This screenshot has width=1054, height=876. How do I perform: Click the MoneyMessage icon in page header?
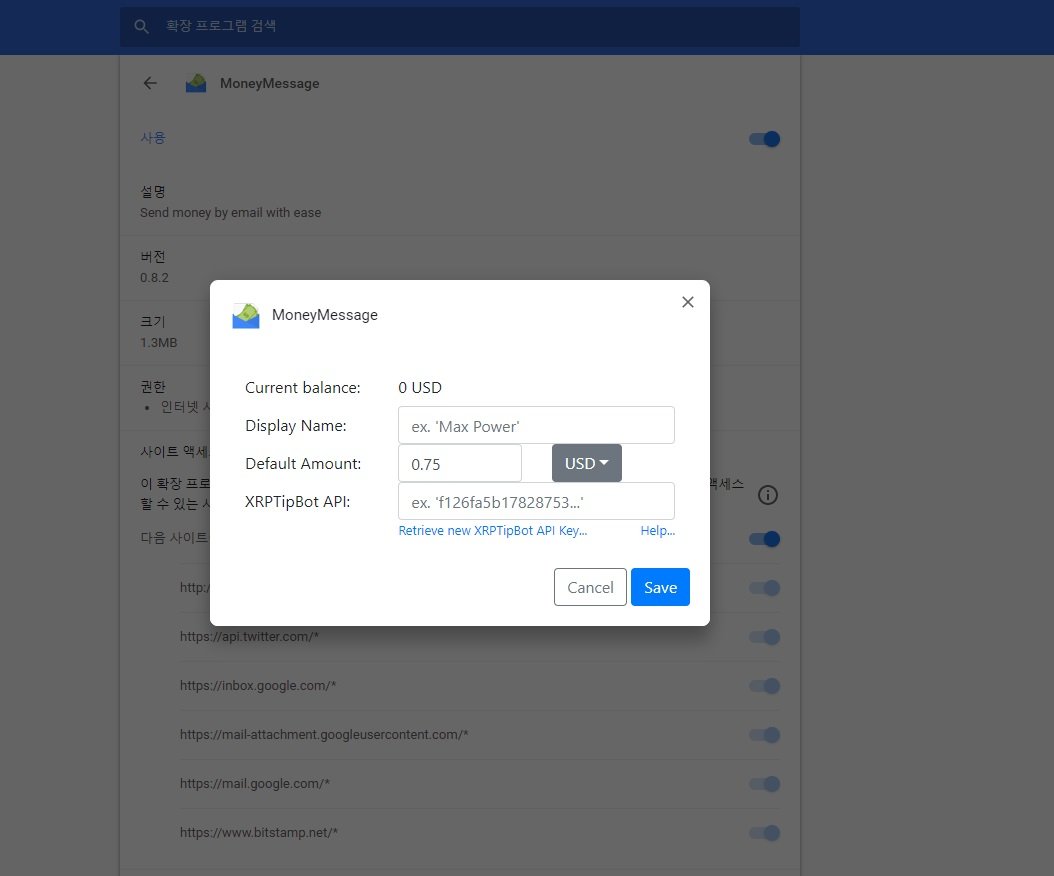pyautogui.click(x=196, y=83)
